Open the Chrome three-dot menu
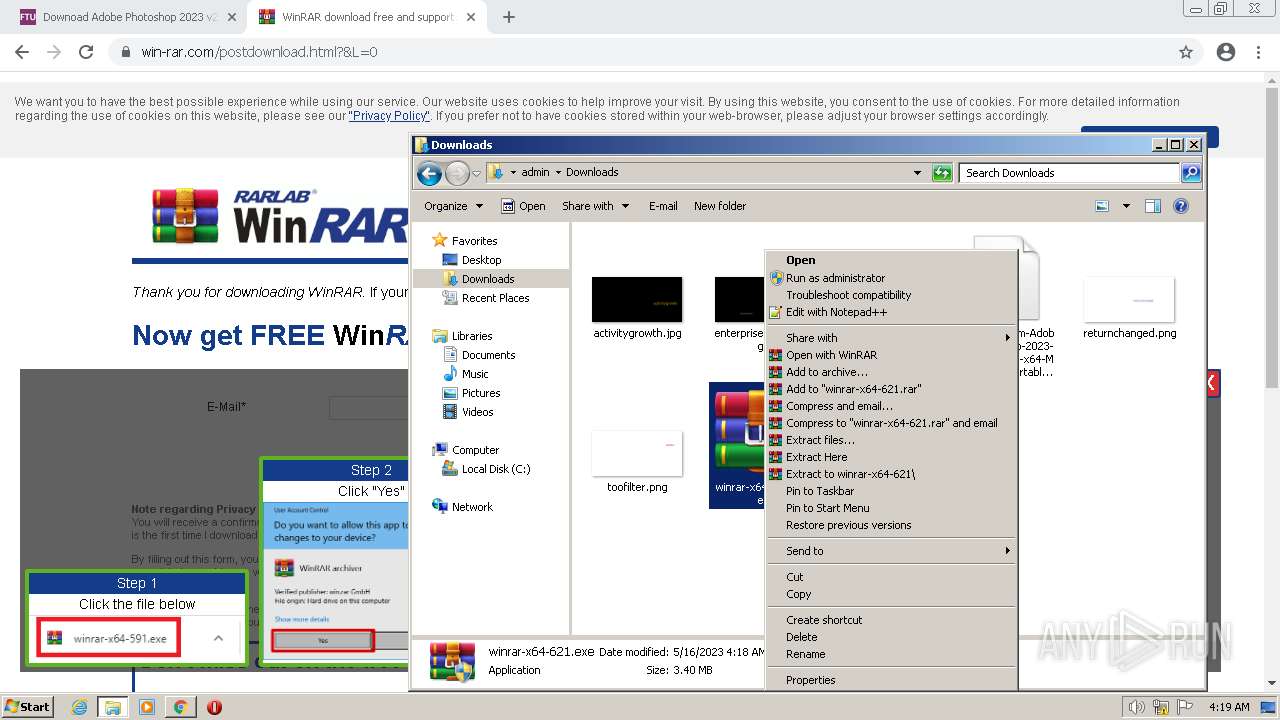Screen dimensions: 1280x720 [1258, 52]
